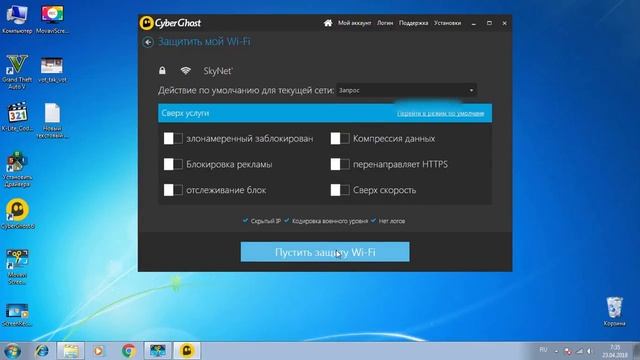Open Movavi scissors desktop shortcut
Screen dimensions: 640x360
point(17,267)
